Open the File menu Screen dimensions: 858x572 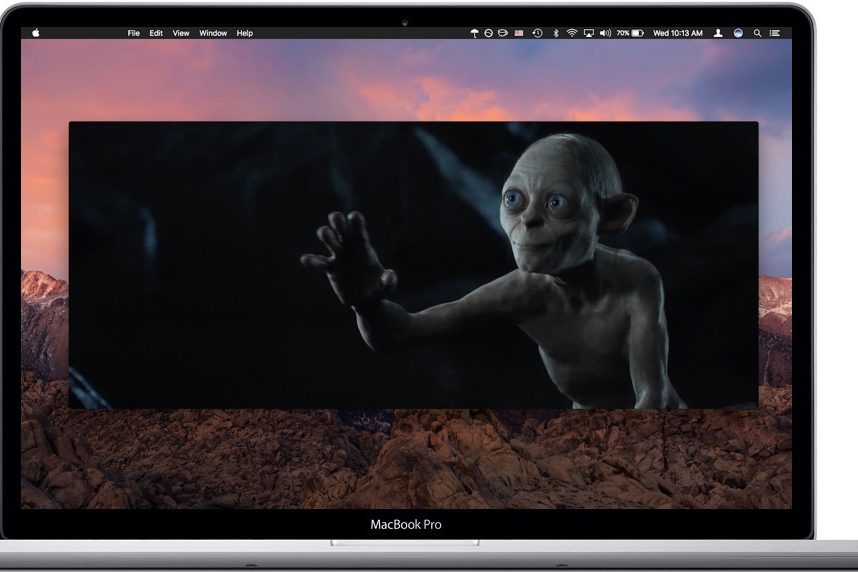click(134, 33)
